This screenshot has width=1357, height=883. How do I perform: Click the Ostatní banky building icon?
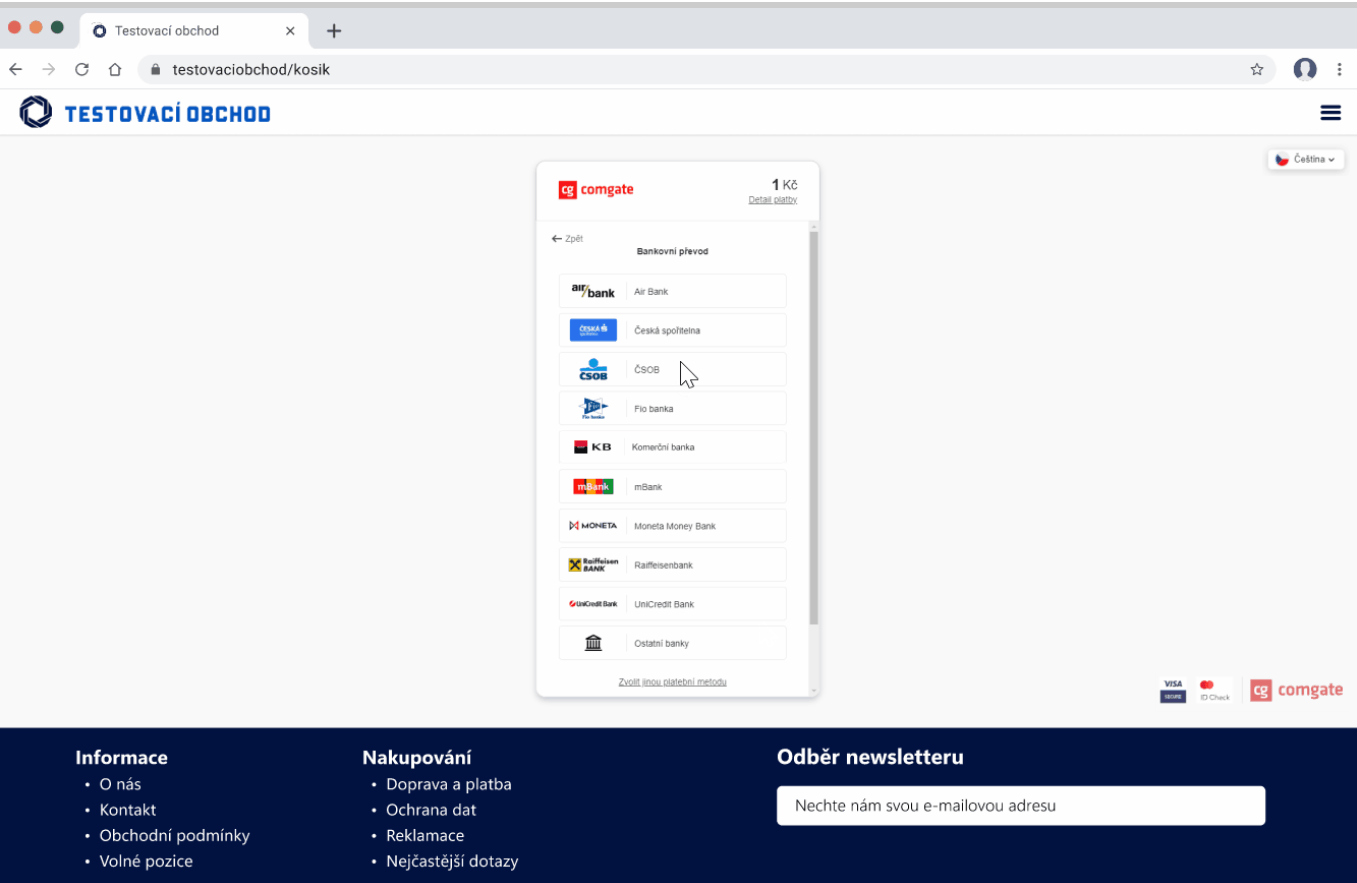[593, 643]
